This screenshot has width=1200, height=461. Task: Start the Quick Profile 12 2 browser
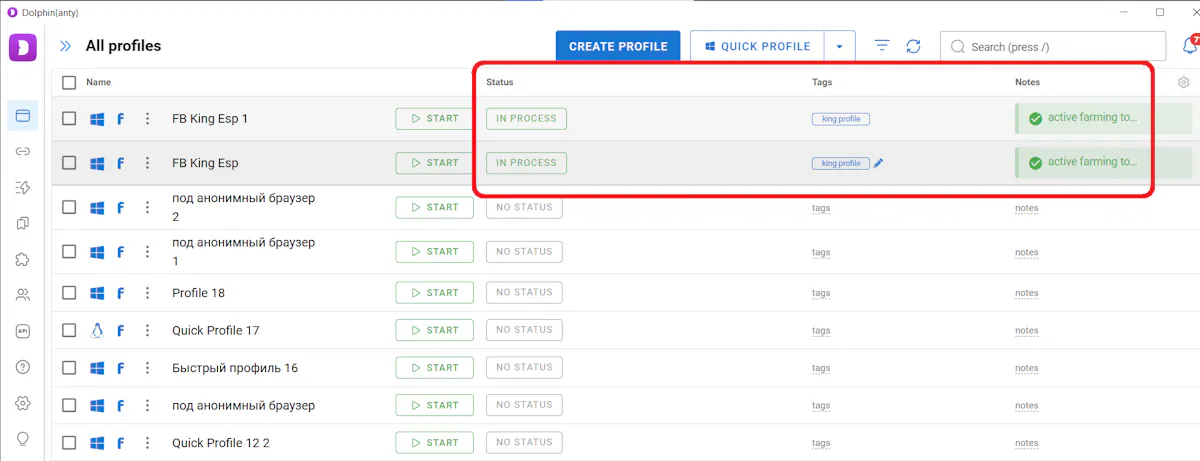[x=434, y=442]
